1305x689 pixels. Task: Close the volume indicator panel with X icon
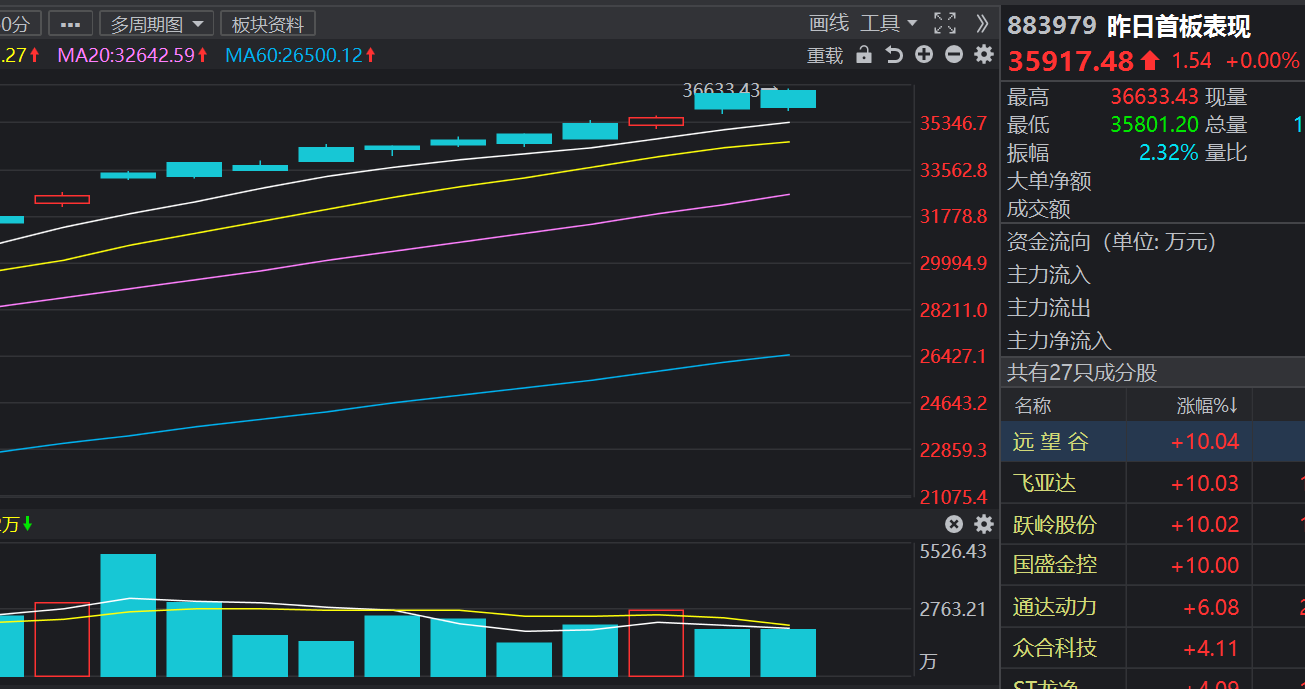(x=953, y=524)
